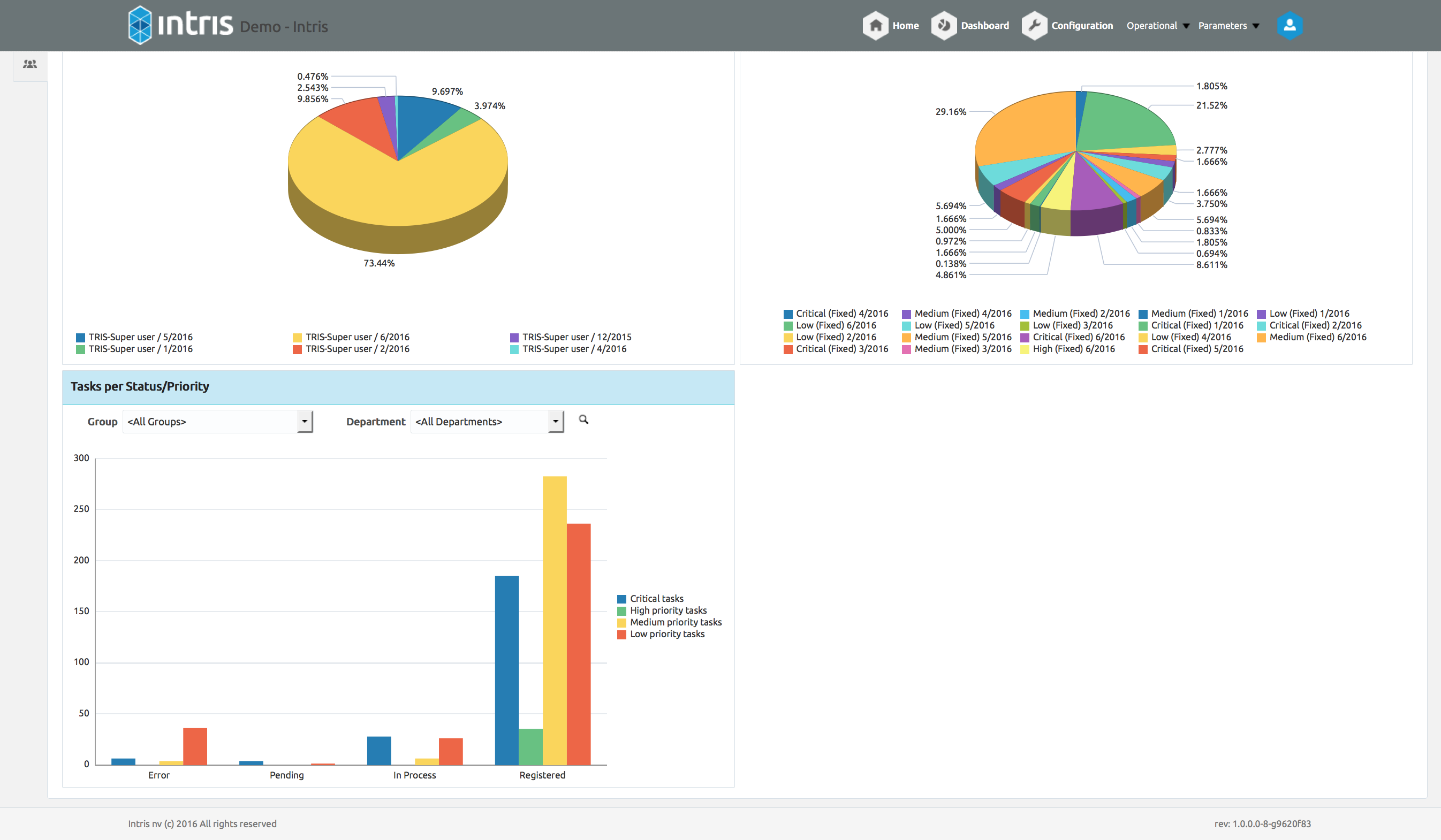Screen dimensions: 1441x840
Task: Click the Home hexagon icon
Action: coord(875,26)
